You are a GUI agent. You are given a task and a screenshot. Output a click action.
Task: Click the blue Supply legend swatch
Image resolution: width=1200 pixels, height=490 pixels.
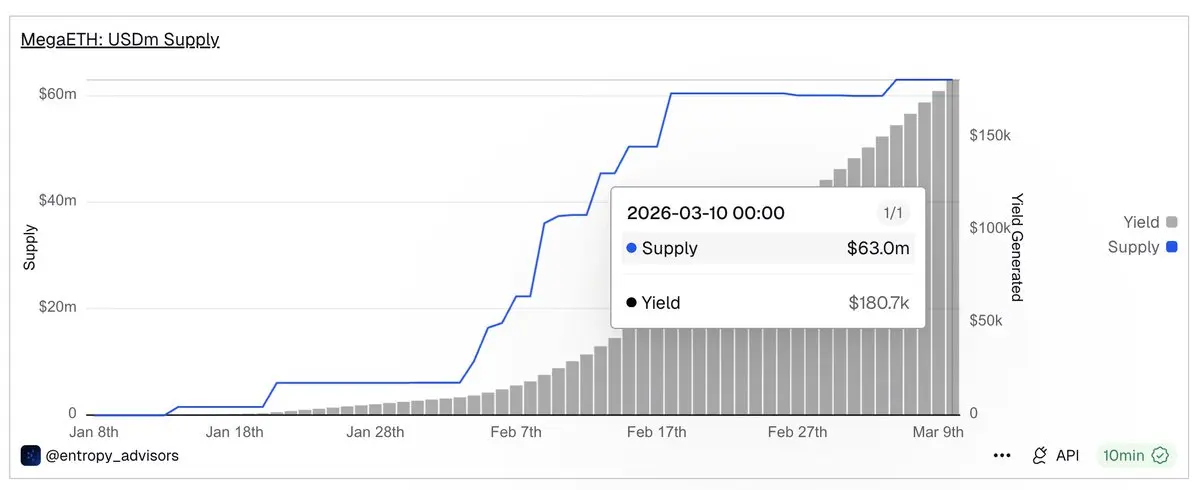point(1172,247)
